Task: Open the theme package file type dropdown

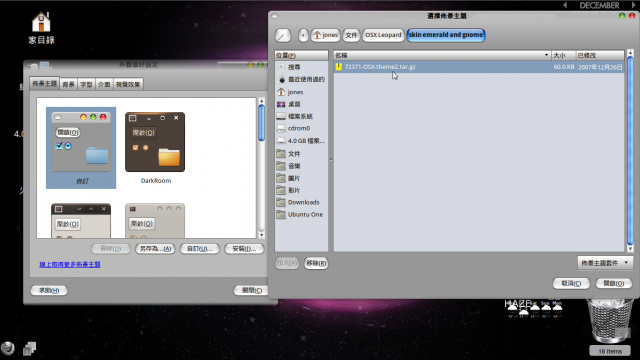Action: tap(605, 263)
